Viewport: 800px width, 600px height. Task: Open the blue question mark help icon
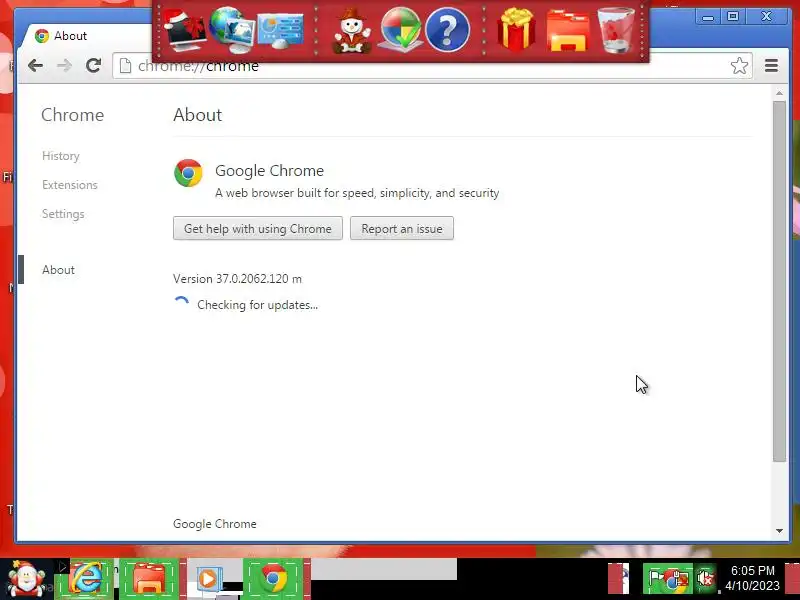[x=447, y=30]
